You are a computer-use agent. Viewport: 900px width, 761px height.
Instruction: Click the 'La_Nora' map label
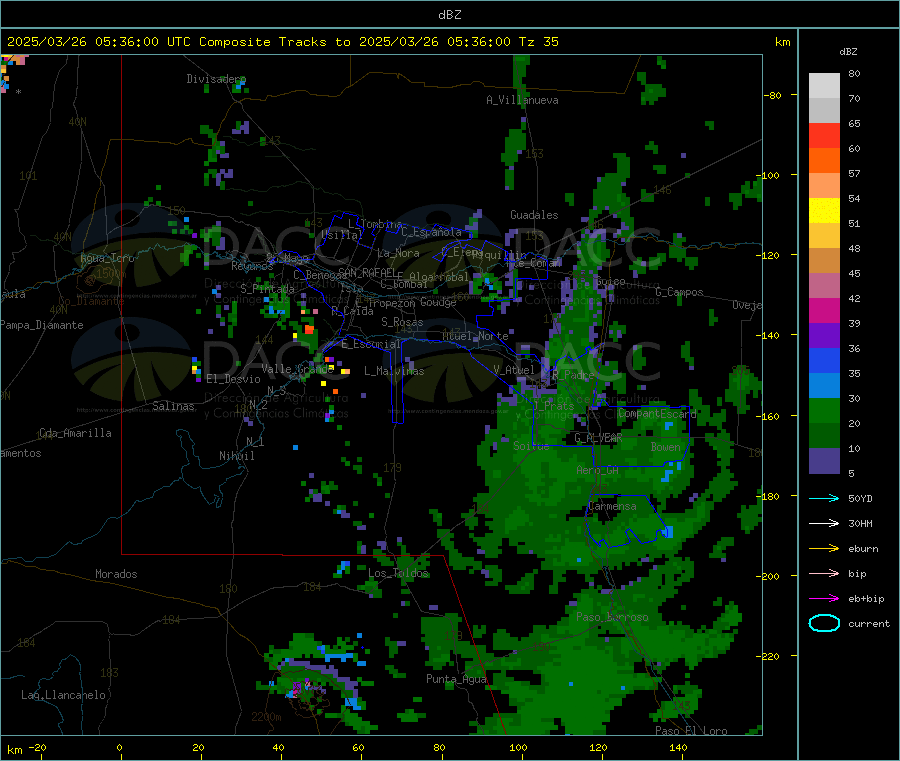click(398, 253)
